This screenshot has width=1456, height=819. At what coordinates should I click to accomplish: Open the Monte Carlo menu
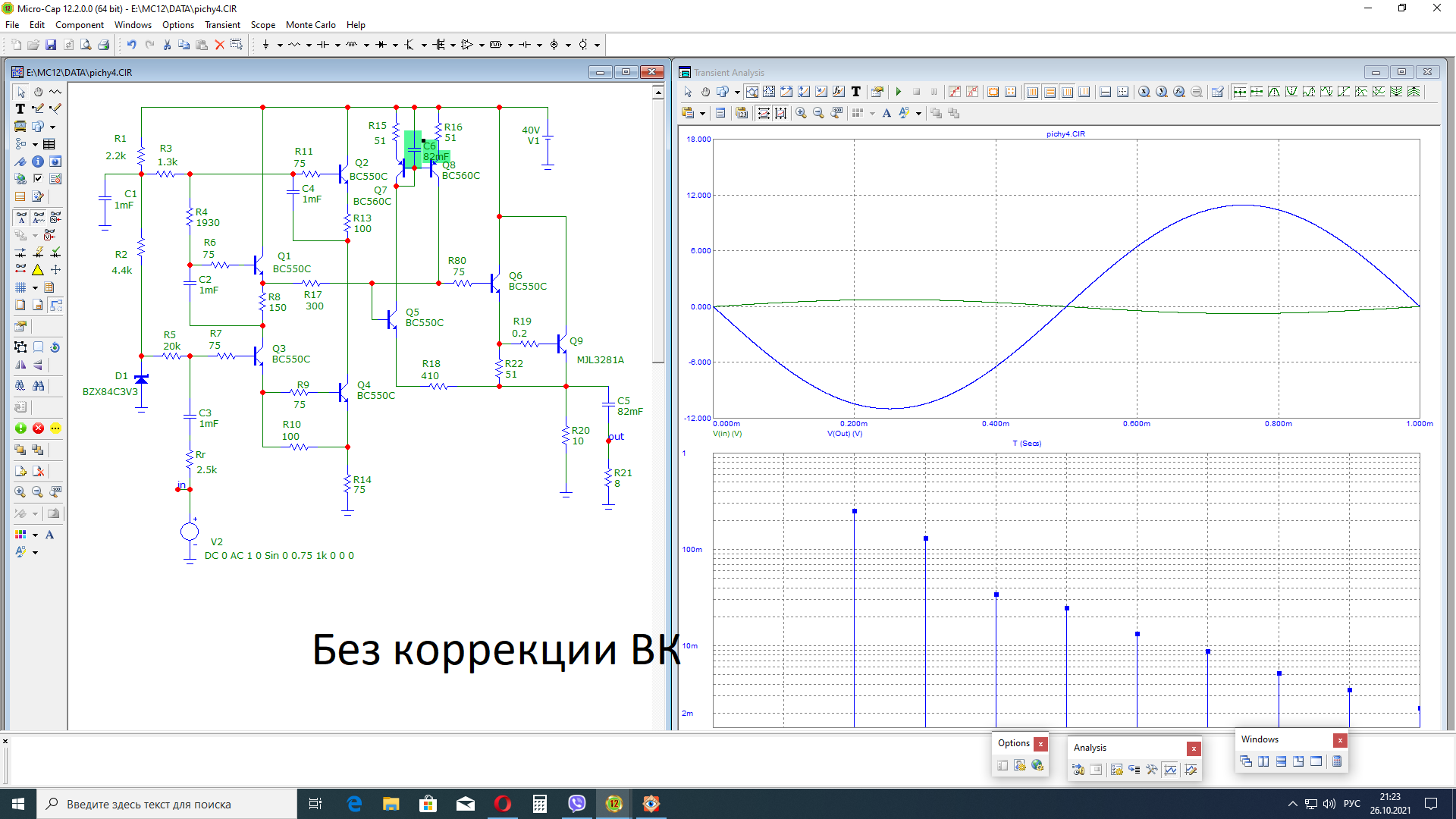pos(310,25)
